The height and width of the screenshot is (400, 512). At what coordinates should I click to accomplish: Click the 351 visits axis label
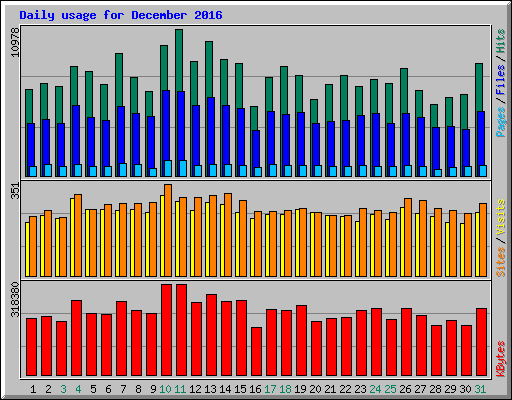[15, 191]
